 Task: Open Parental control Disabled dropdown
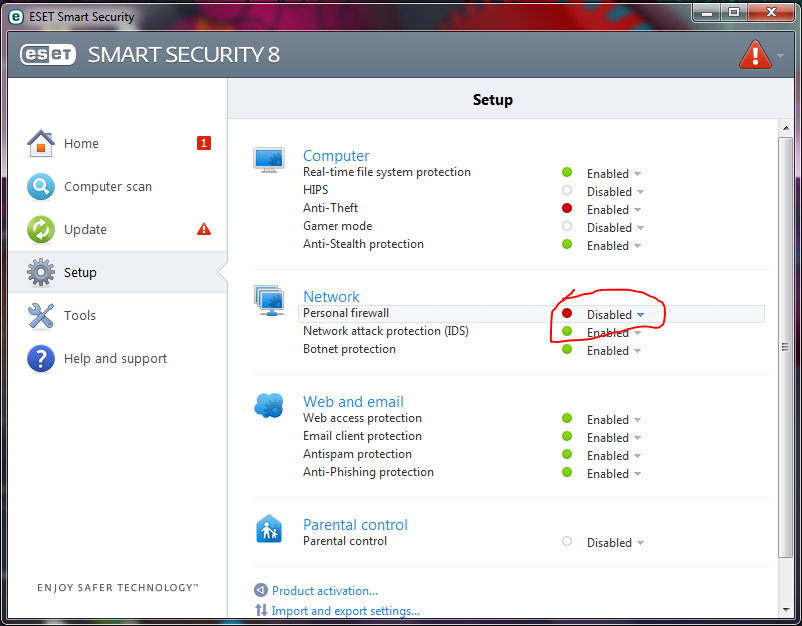(x=615, y=543)
